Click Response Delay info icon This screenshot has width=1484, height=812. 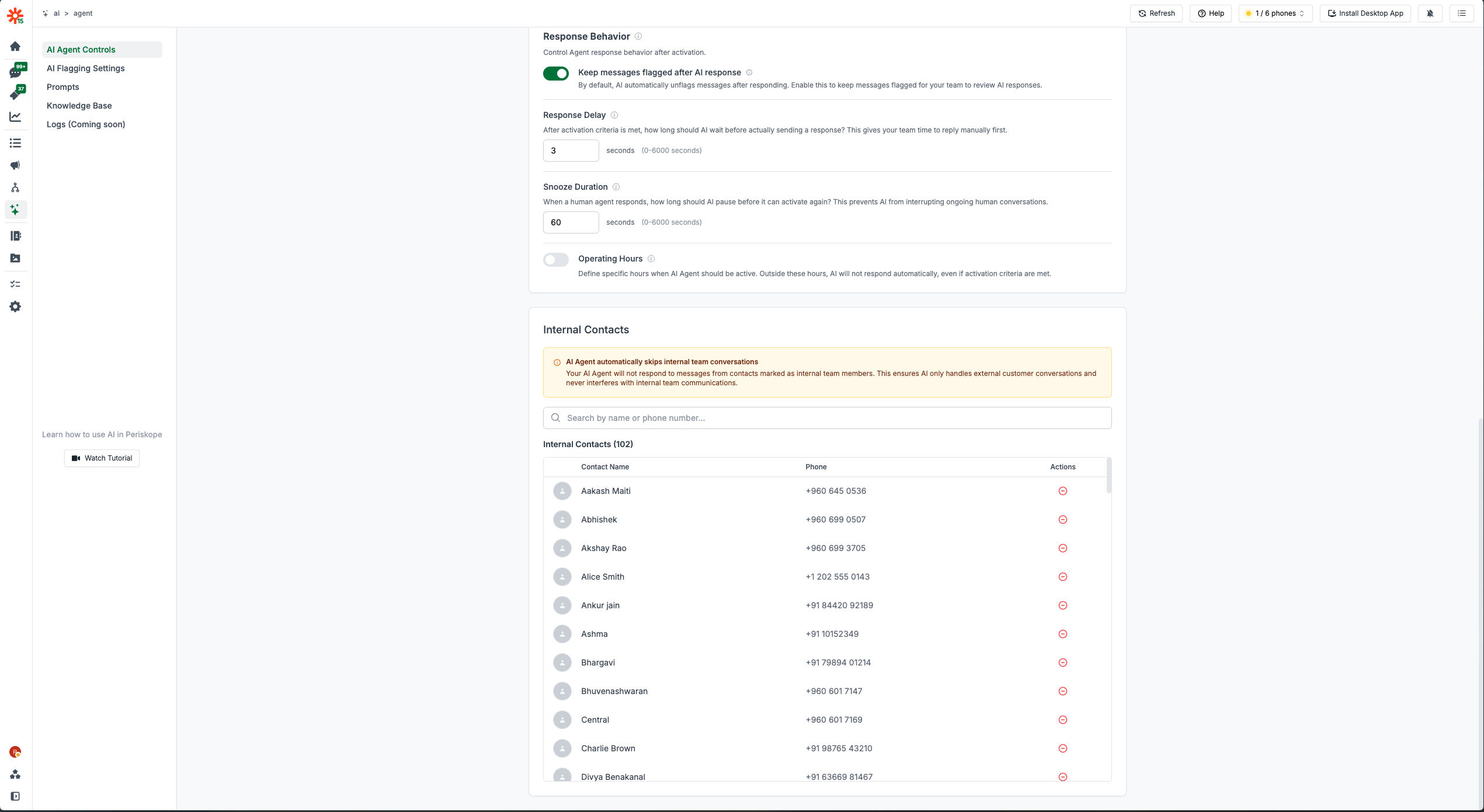(x=614, y=115)
